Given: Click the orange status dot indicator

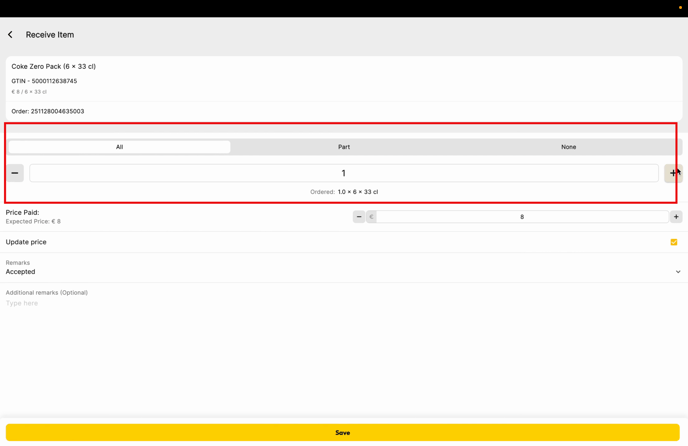Looking at the screenshot, I should [x=680, y=8].
